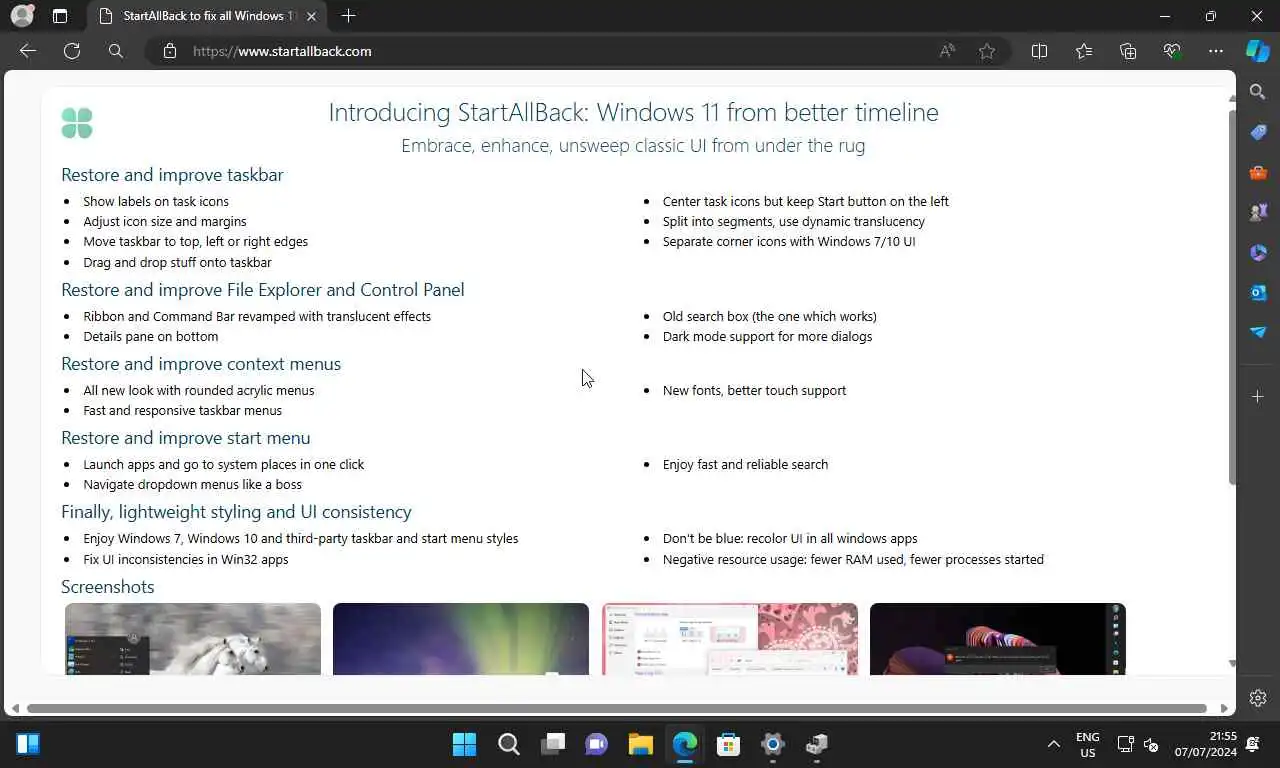1280x768 pixels.
Task: Click the heading Restore and improve taskbar
Action: coord(172,175)
